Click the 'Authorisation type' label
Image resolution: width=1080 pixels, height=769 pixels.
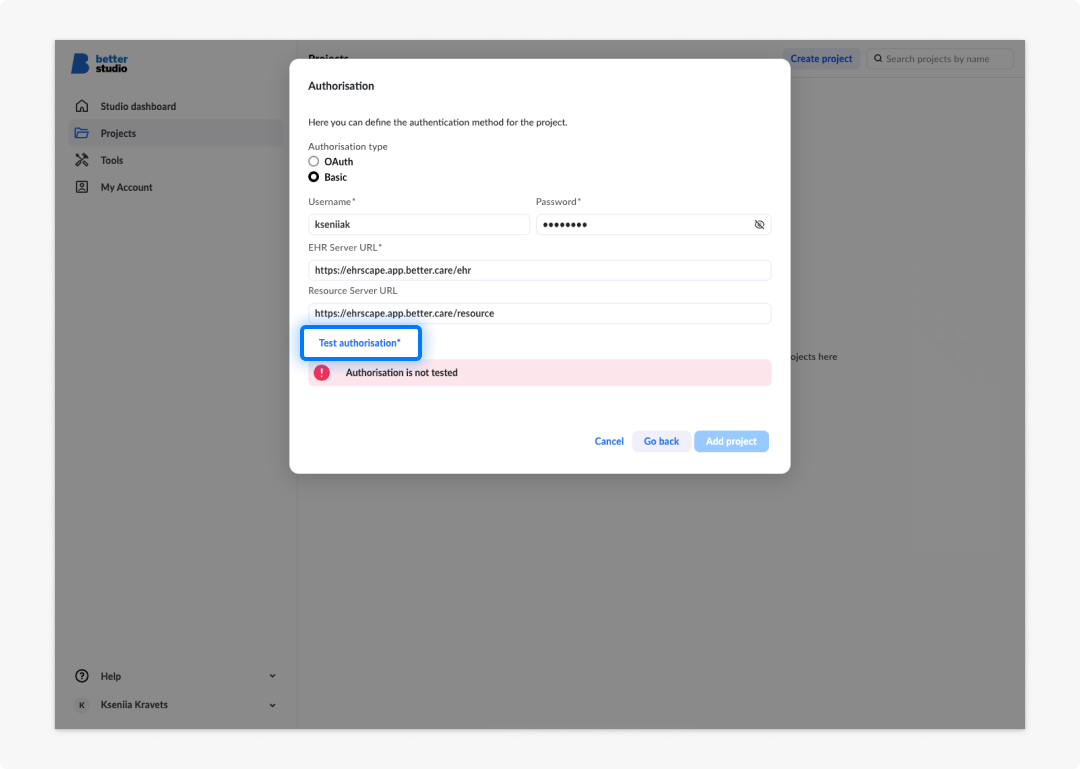click(x=348, y=146)
